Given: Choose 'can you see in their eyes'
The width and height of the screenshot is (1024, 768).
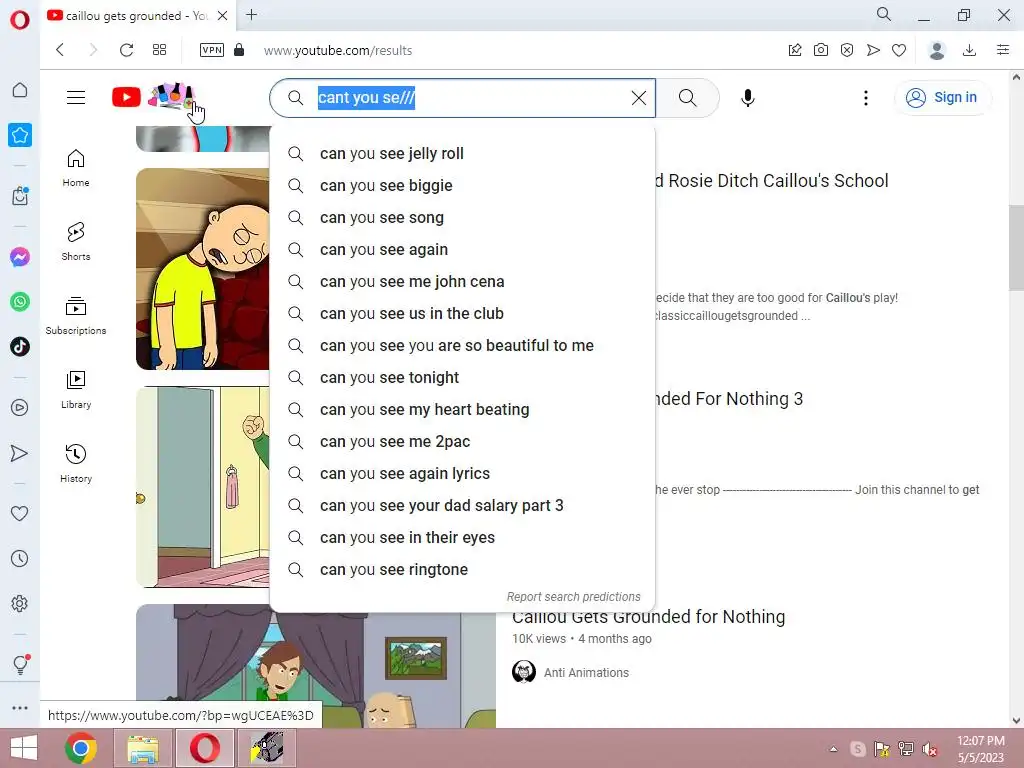Looking at the screenshot, I should pos(462,537).
